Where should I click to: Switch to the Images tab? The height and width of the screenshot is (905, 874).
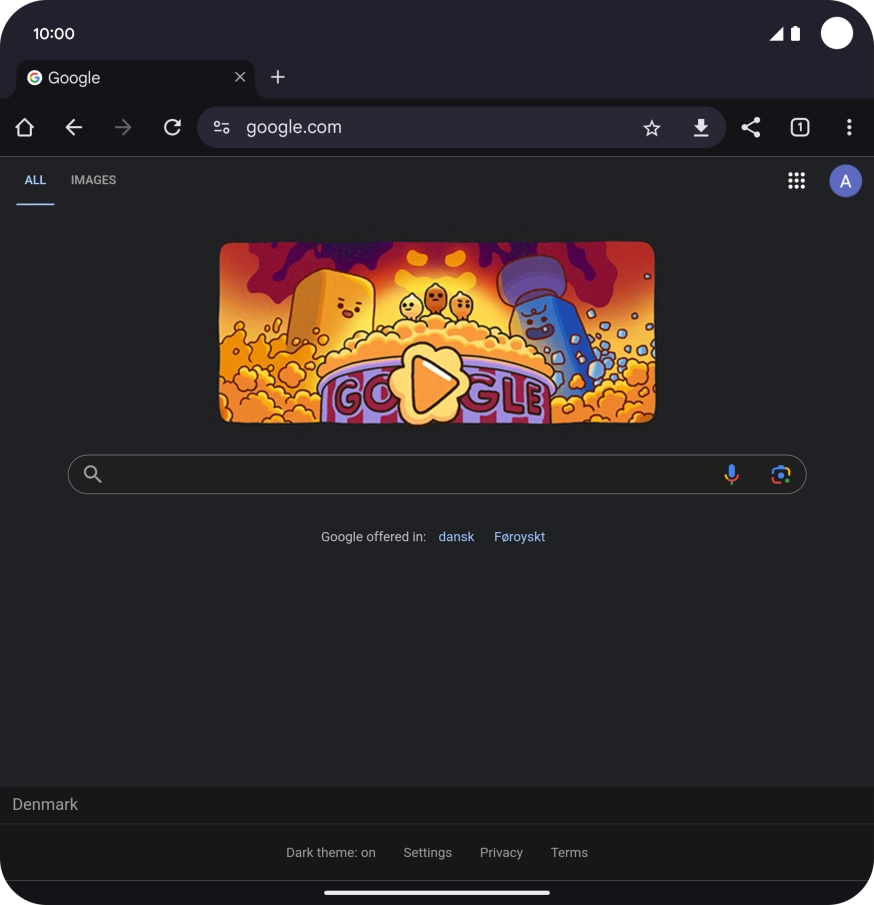tap(93, 180)
